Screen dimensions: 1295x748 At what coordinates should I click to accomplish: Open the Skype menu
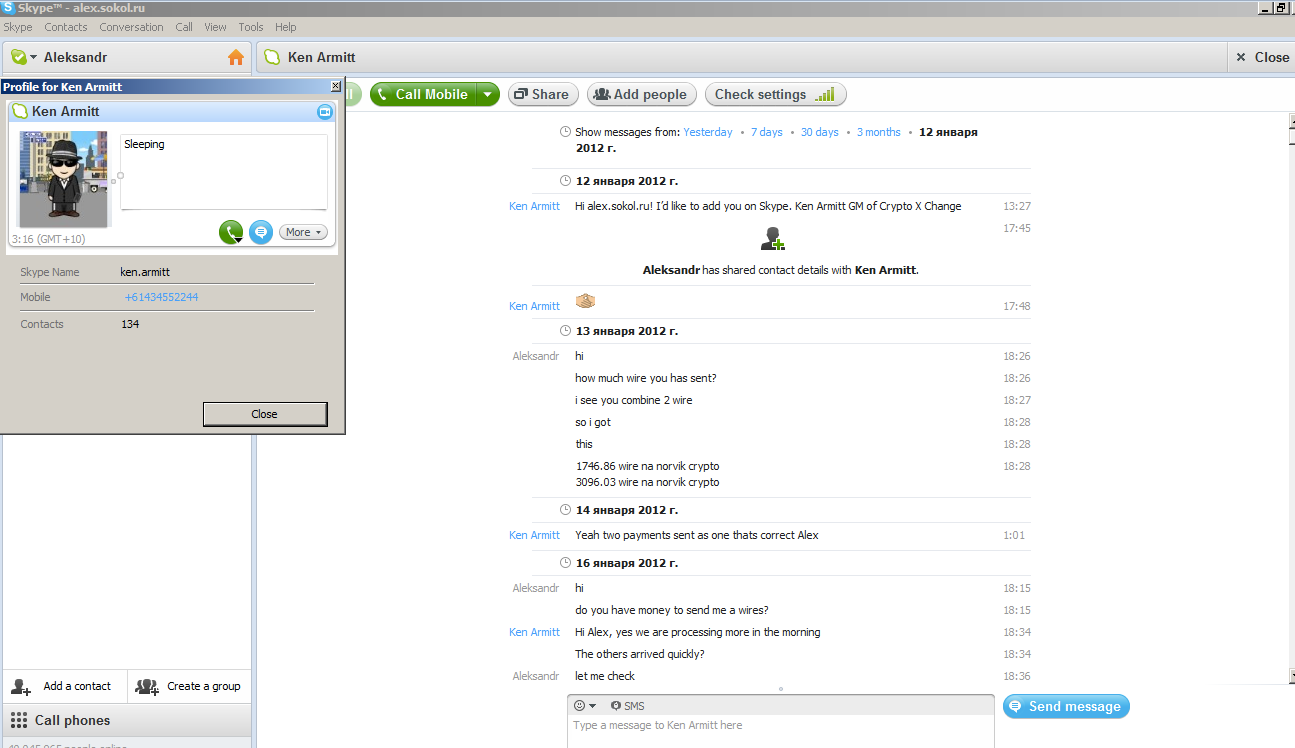18,27
